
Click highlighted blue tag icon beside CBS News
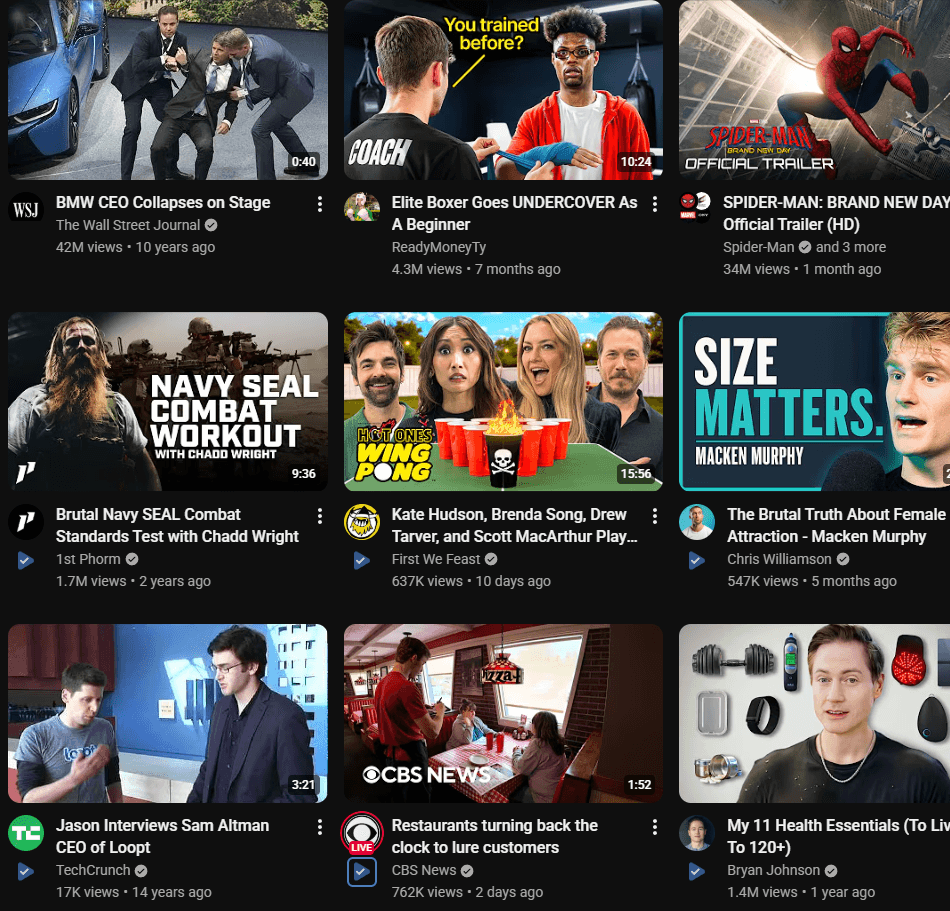[x=362, y=872]
